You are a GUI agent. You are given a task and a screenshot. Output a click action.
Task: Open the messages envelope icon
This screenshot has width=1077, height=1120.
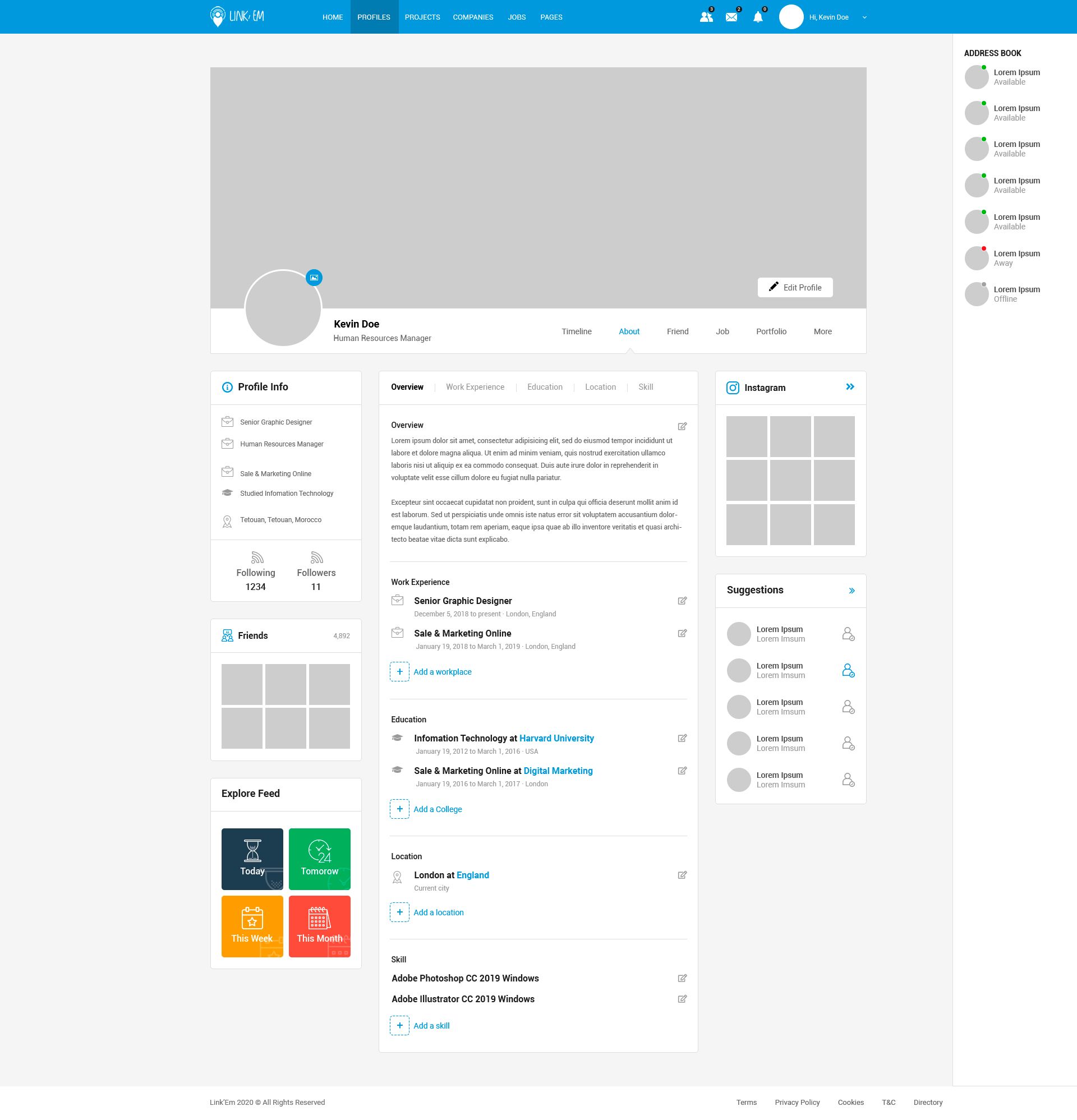pos(731,17)
